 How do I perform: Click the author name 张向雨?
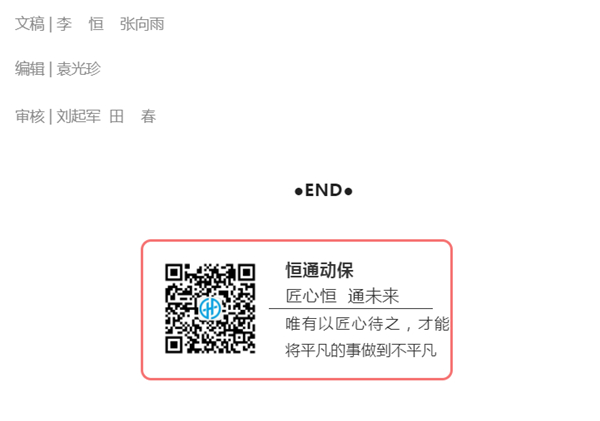(142, 24)
